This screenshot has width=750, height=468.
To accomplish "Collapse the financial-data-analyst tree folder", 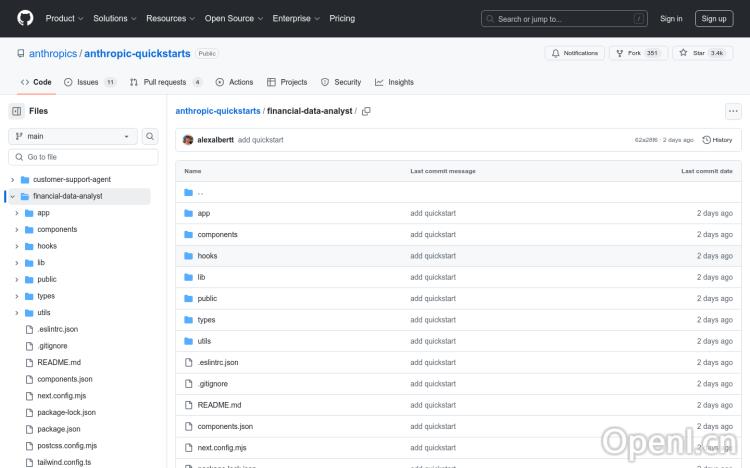I will pos(12,196).
